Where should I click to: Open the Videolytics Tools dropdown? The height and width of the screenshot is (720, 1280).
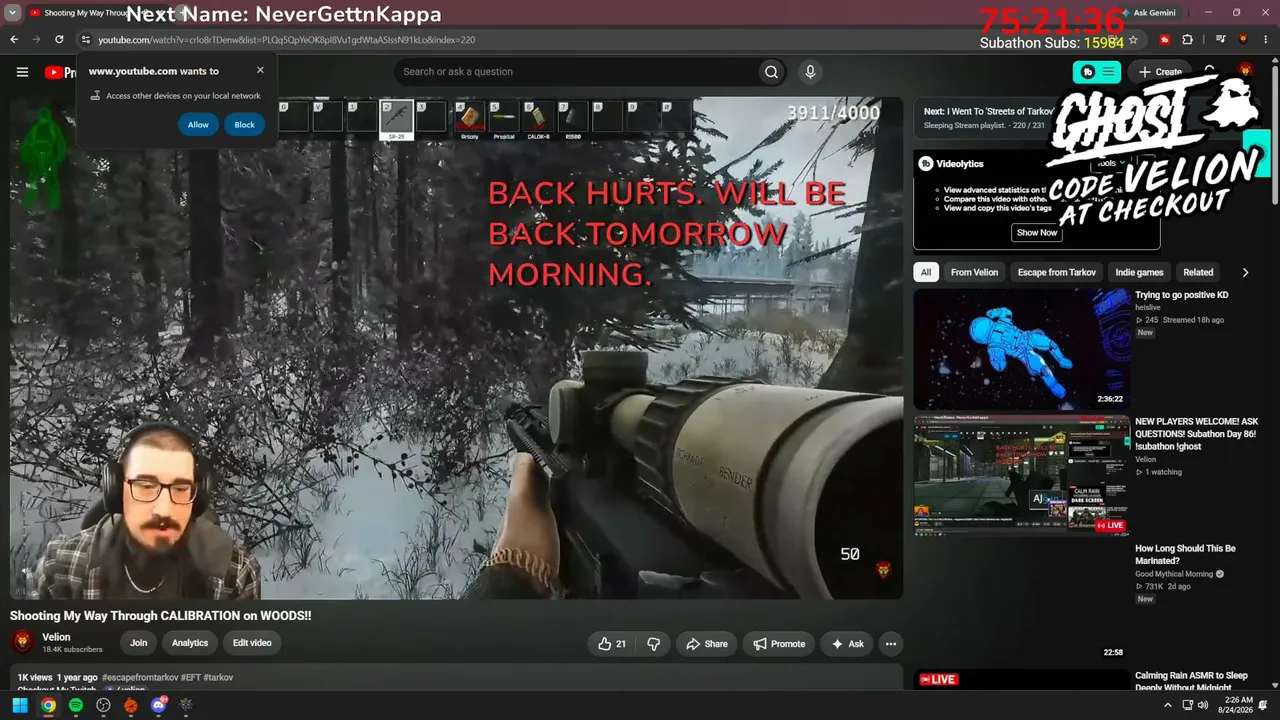tap(1109, 163)
